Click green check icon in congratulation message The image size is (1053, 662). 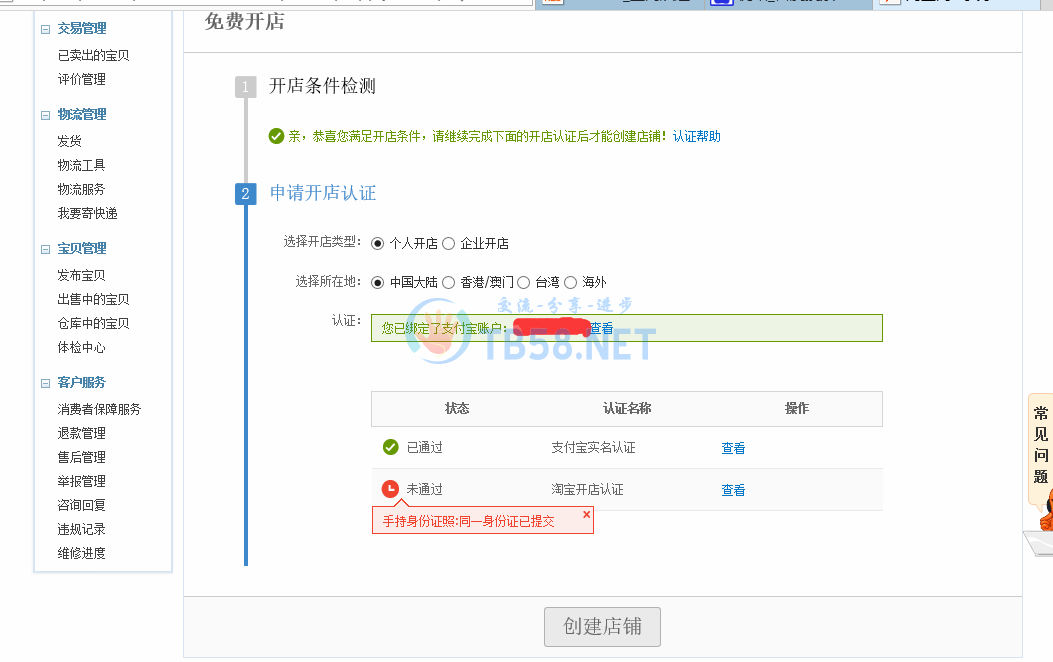tap(276, 136)
